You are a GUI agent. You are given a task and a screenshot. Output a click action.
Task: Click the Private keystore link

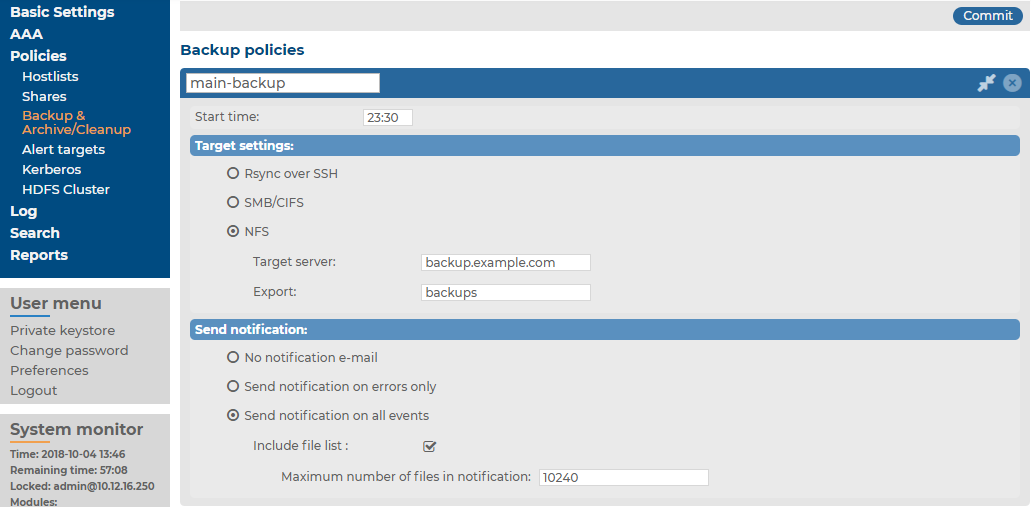(62, 330)
